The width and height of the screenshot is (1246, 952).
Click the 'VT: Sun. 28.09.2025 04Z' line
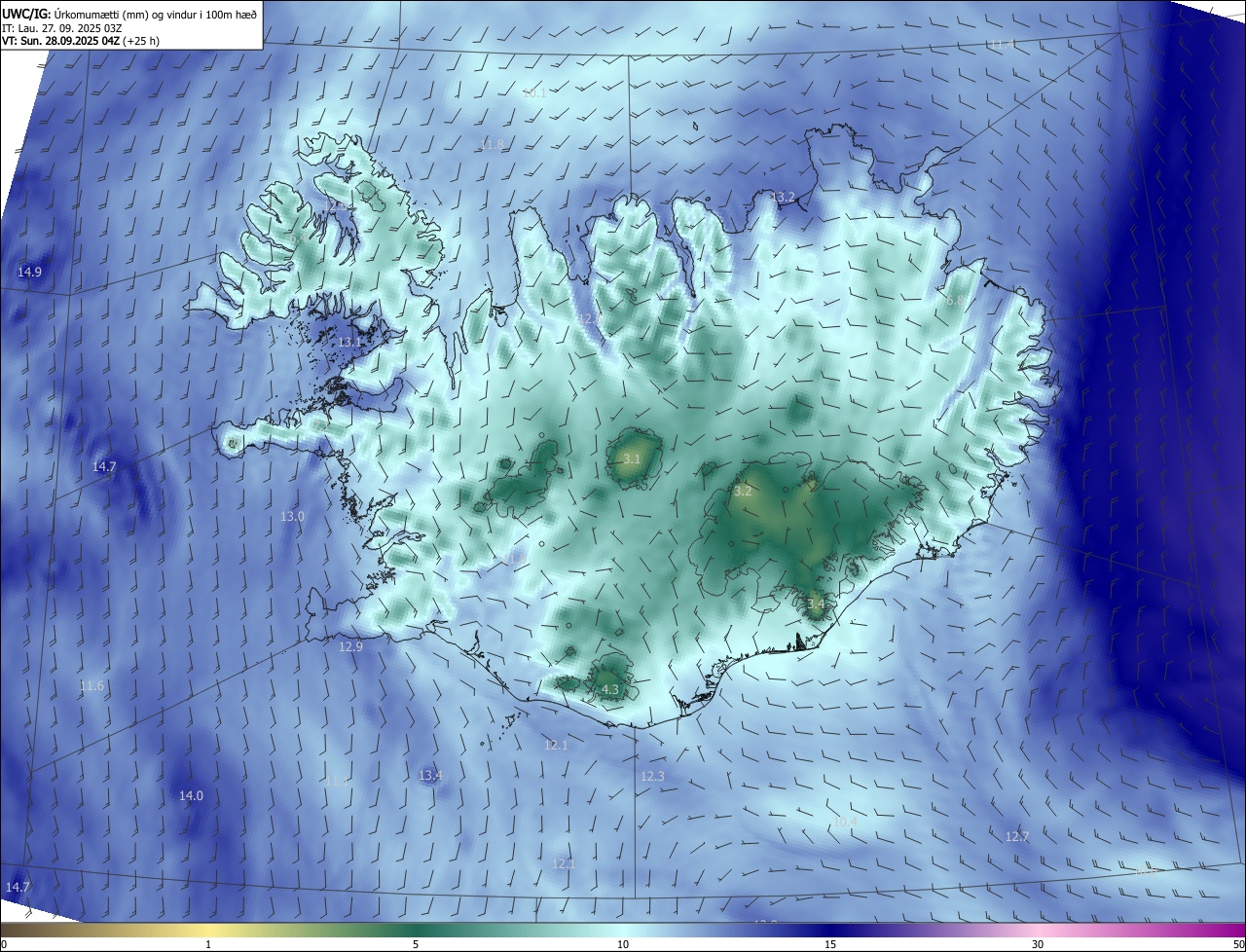(x=60, y=42)
